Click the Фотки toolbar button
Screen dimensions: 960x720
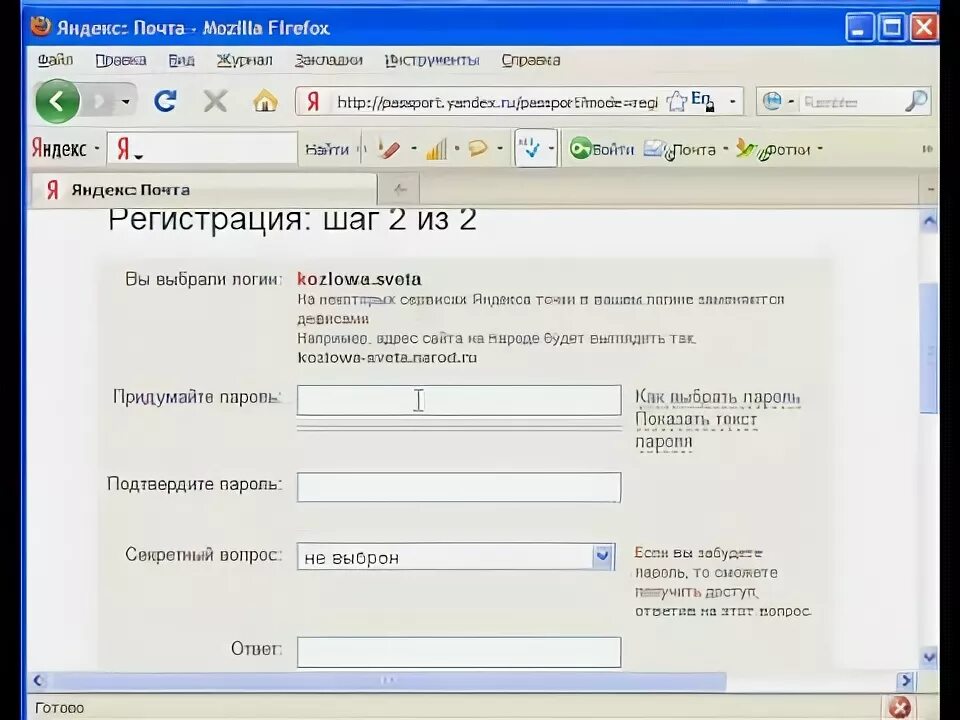(773, 149)
